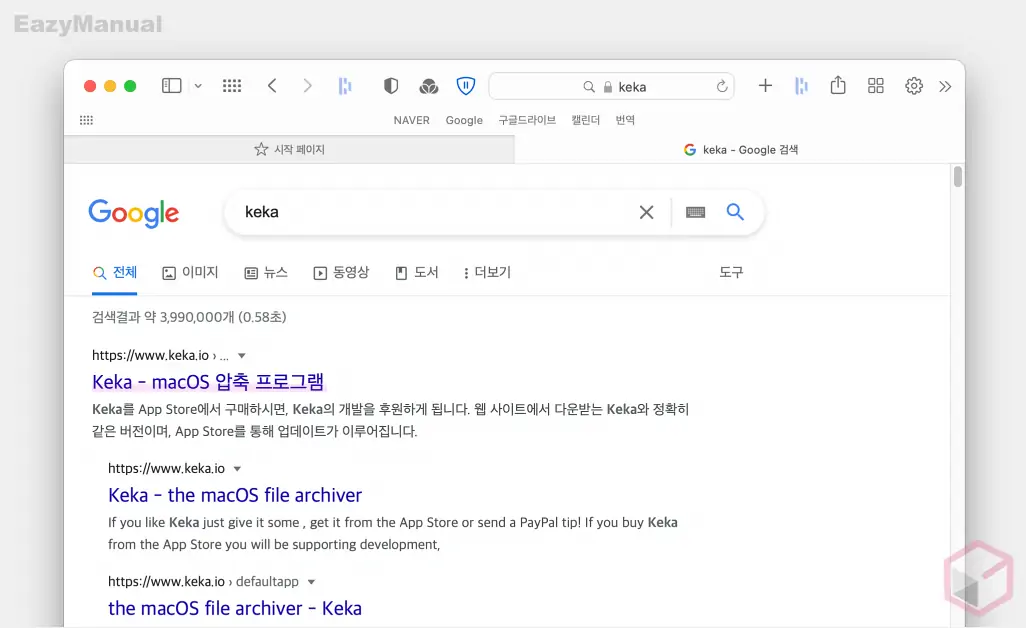Open the privacy report half-shield icon
This screenshot has width=1026, height=628.
coord(391,86)
